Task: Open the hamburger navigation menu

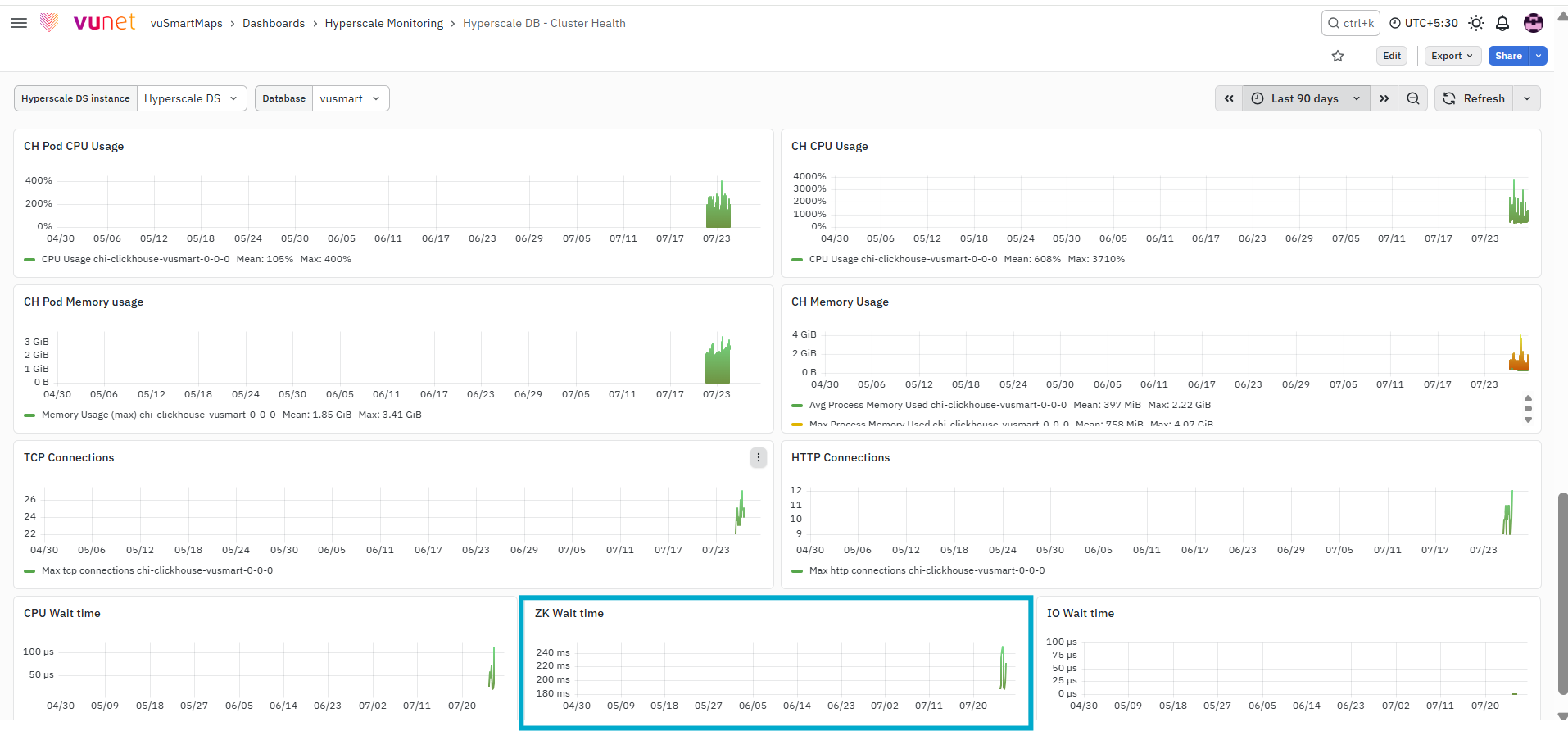Action: click(19, 23)
